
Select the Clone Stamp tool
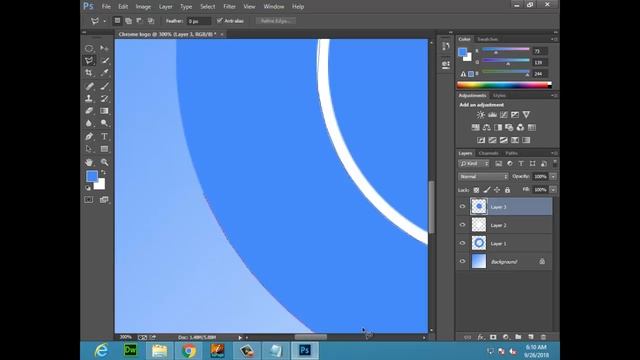[89, 98]
